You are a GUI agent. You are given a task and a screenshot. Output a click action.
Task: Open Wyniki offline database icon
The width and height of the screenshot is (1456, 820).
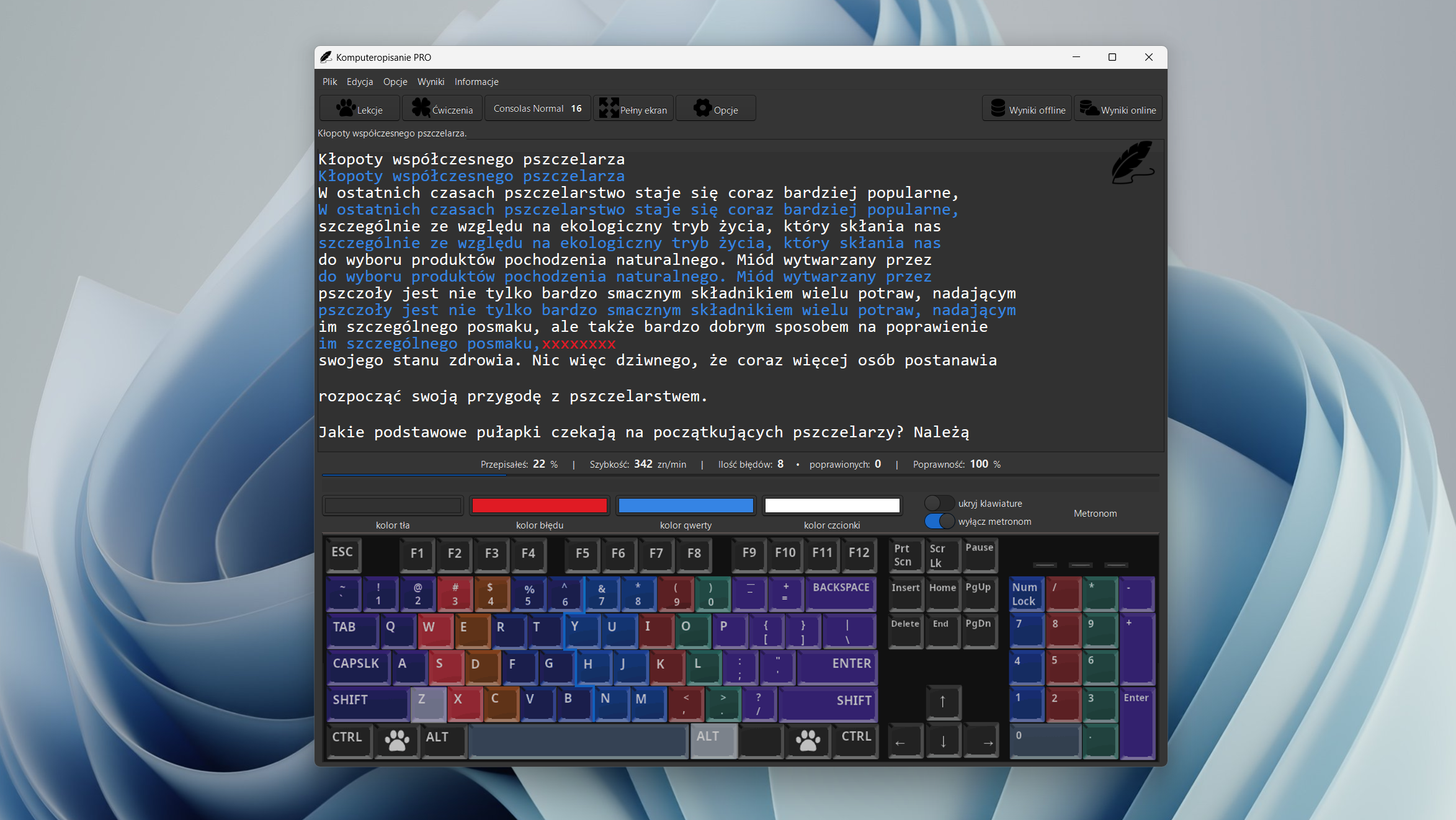coord(998,109)
